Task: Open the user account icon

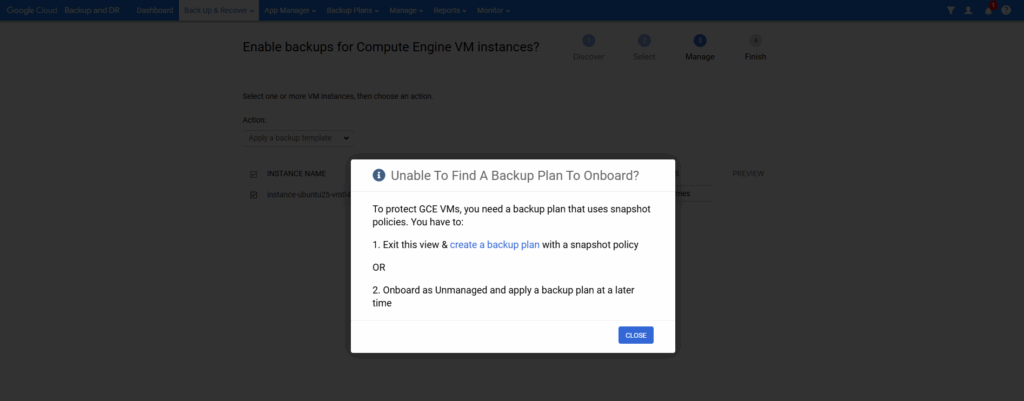Action: (x=968, y=10)
